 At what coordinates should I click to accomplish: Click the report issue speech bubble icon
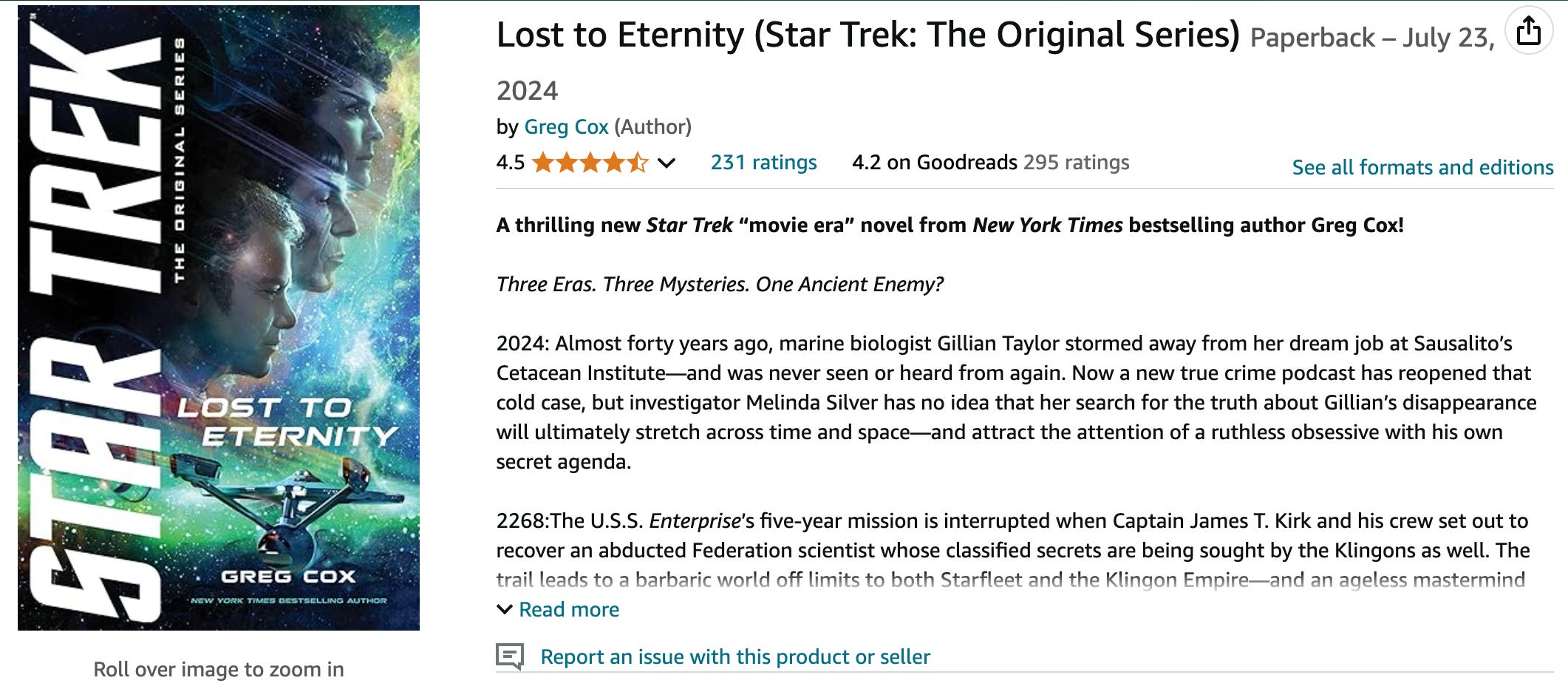509,656
